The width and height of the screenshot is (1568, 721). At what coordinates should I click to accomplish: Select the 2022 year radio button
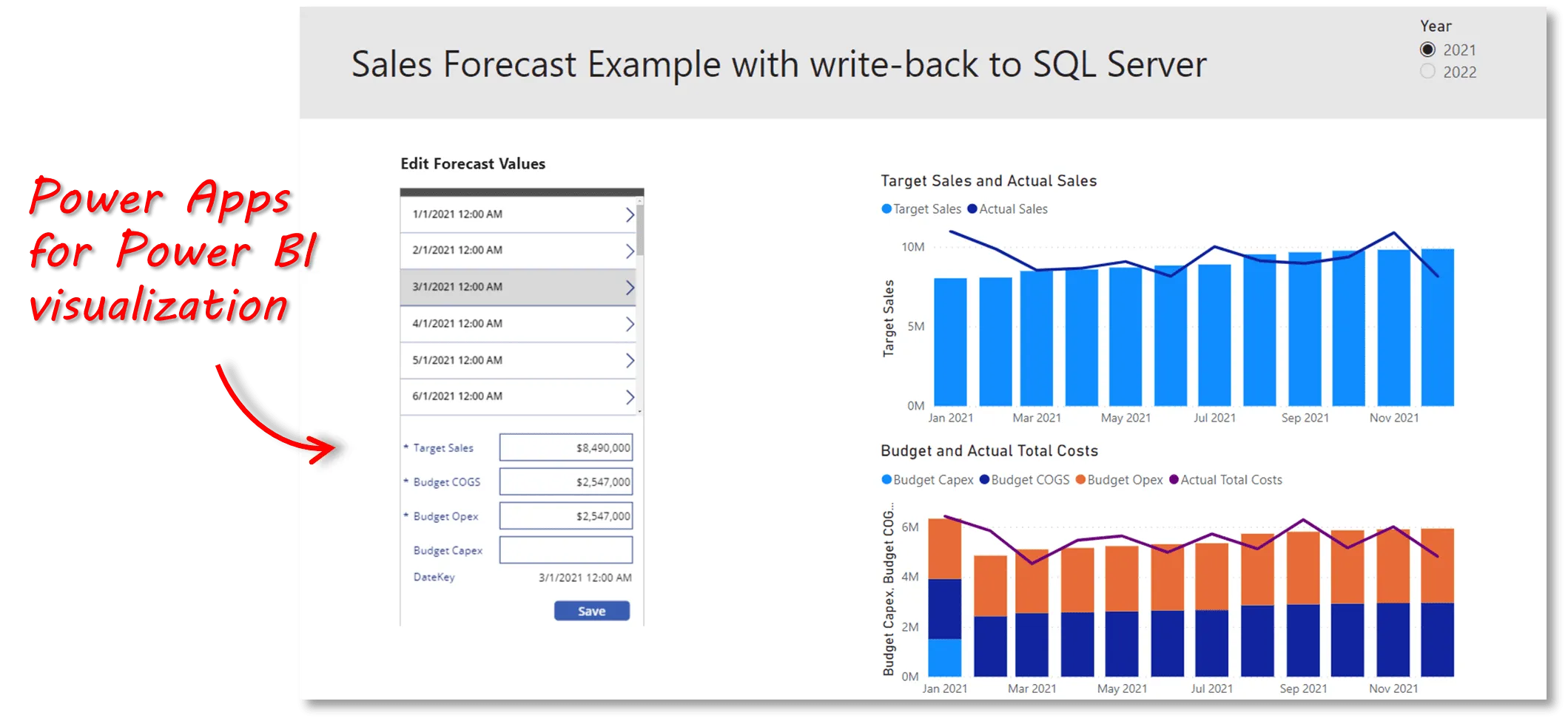[x=1427, y=72]
